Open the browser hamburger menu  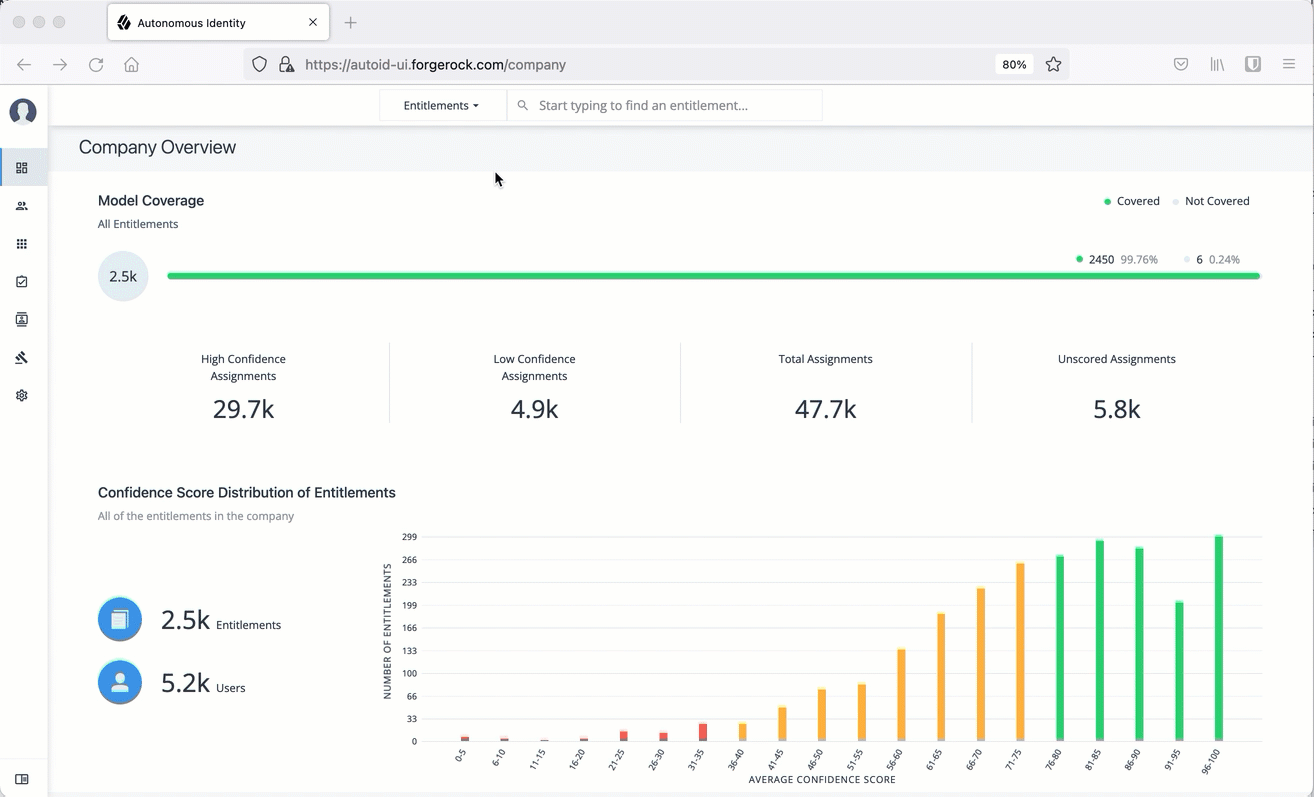pyautogui.click(x=1289, y=64)
